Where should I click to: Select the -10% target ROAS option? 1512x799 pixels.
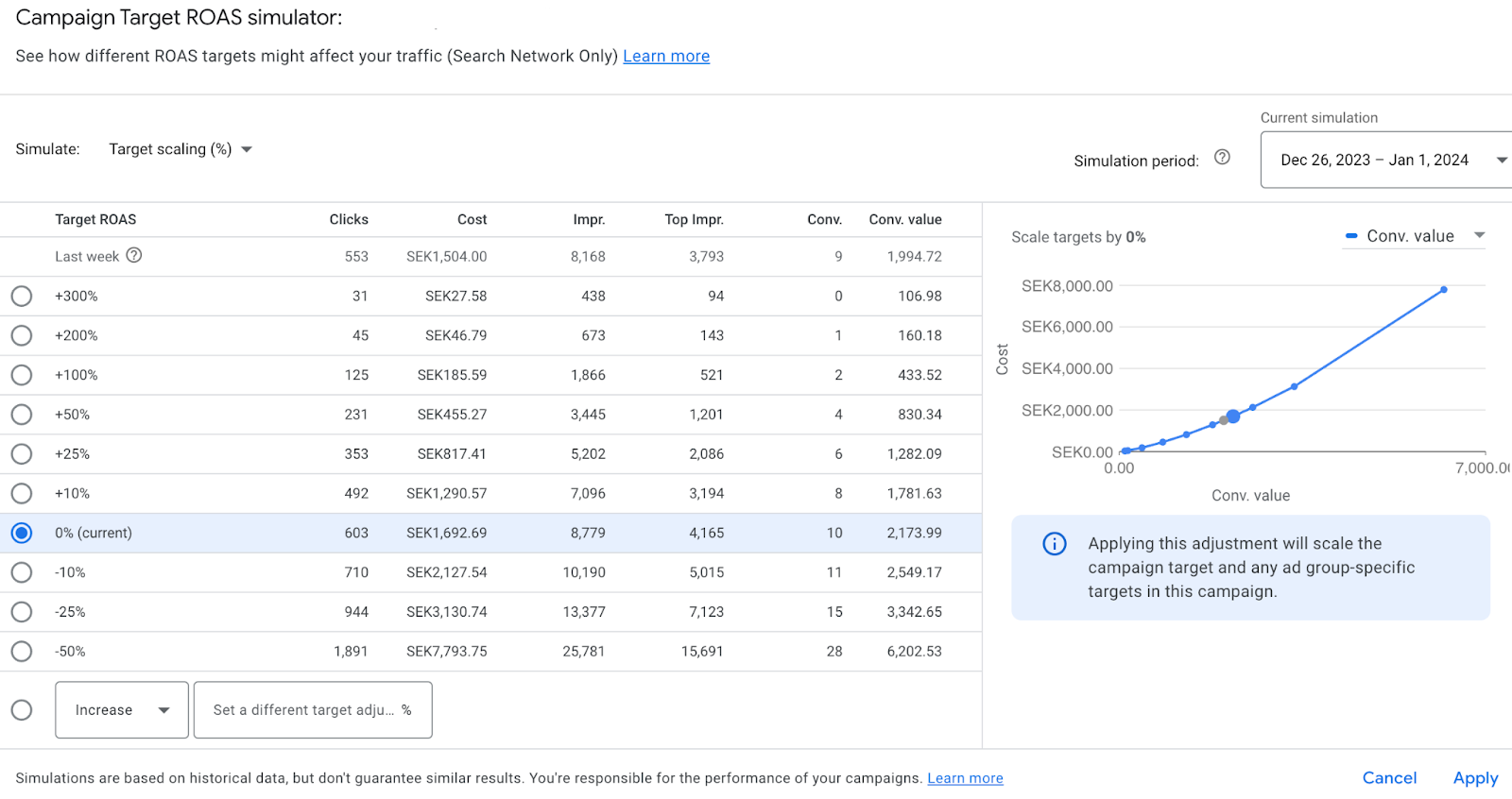click(22, 572)
